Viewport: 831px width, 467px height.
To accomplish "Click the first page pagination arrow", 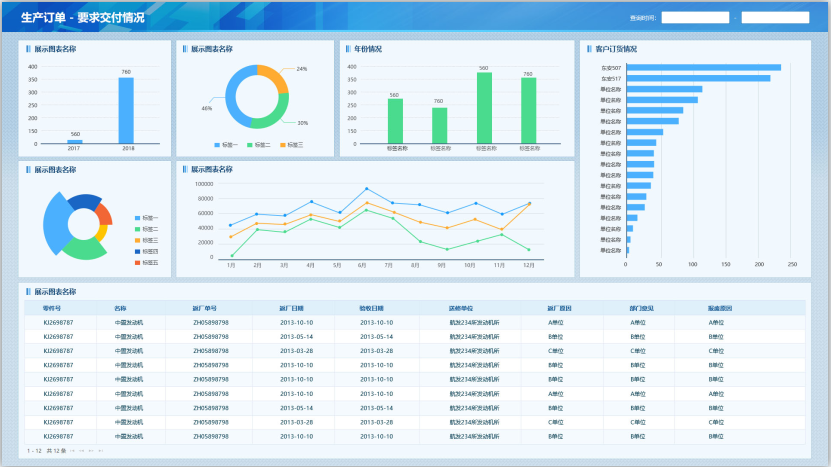I will pyautogui.click(x=72, y=451).
